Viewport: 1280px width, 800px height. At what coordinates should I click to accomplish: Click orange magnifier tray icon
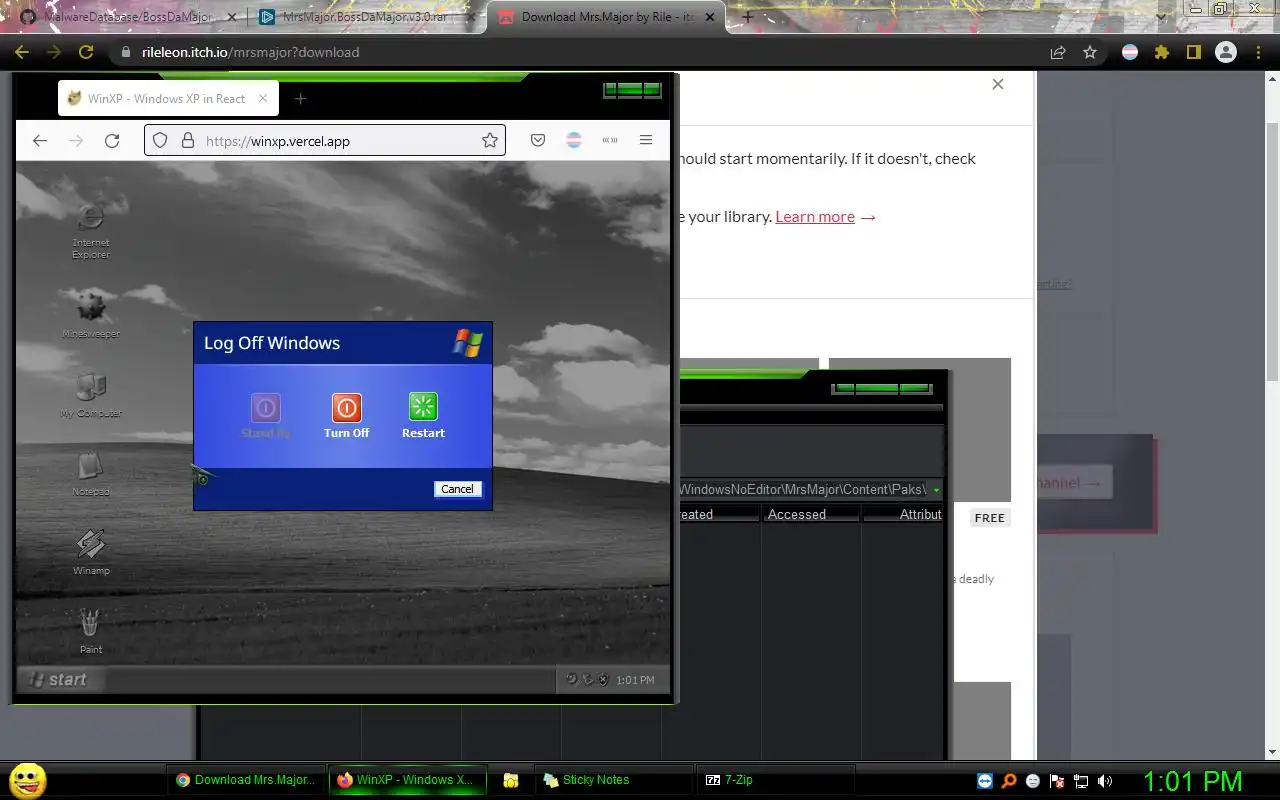pos(1010,781)
